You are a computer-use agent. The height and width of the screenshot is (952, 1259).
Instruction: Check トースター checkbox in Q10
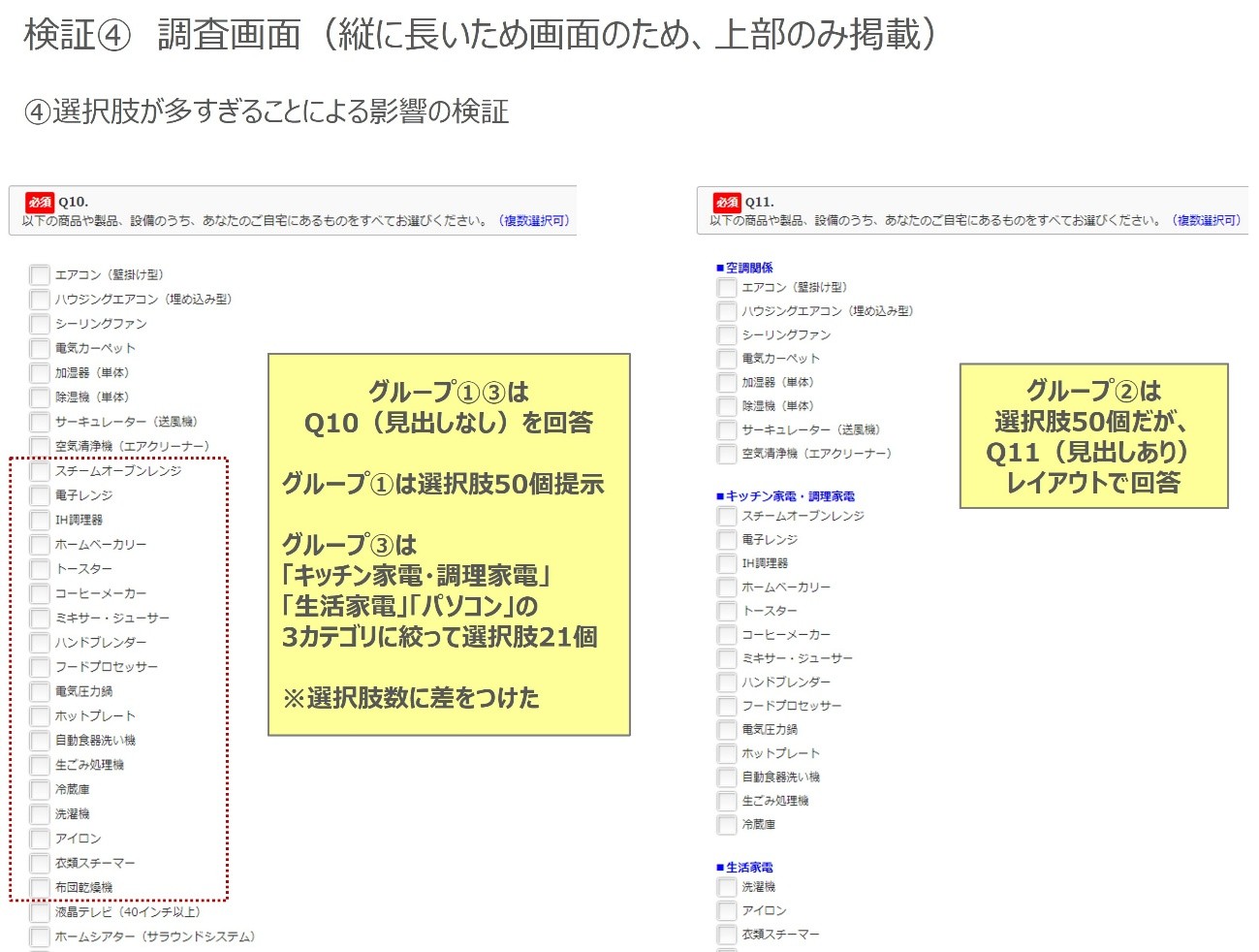(x=39, y=569)
